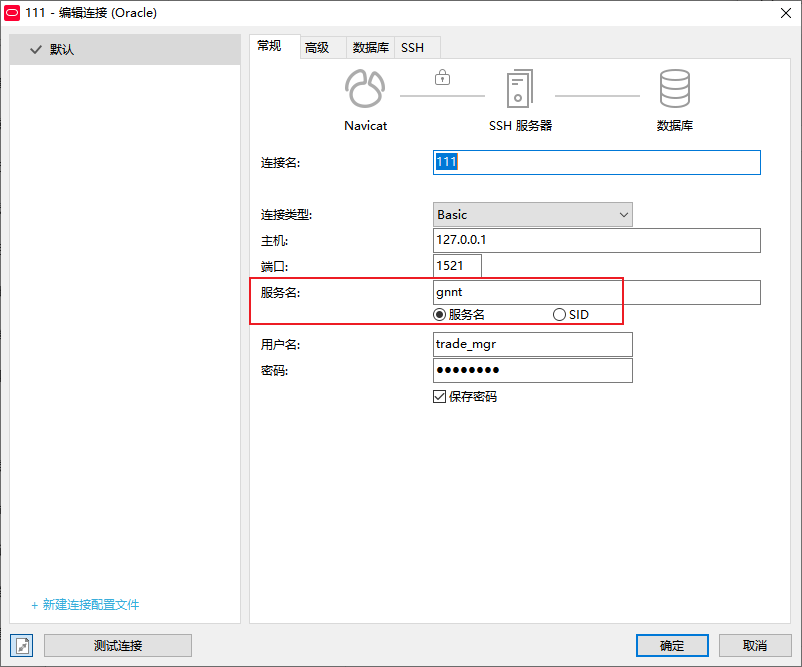The width and height of the screenshot is (802, 667).
Task: Click the database cylinder icon
Action: tap(675, 88)
